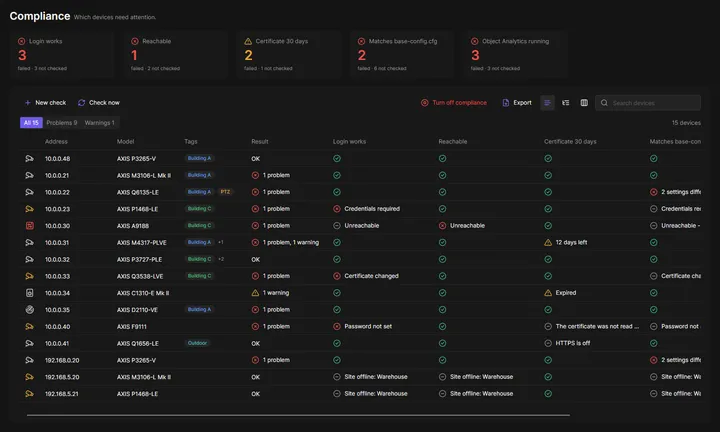Switch to the table columns view icon
720x432 pixels.
point(584,103)
